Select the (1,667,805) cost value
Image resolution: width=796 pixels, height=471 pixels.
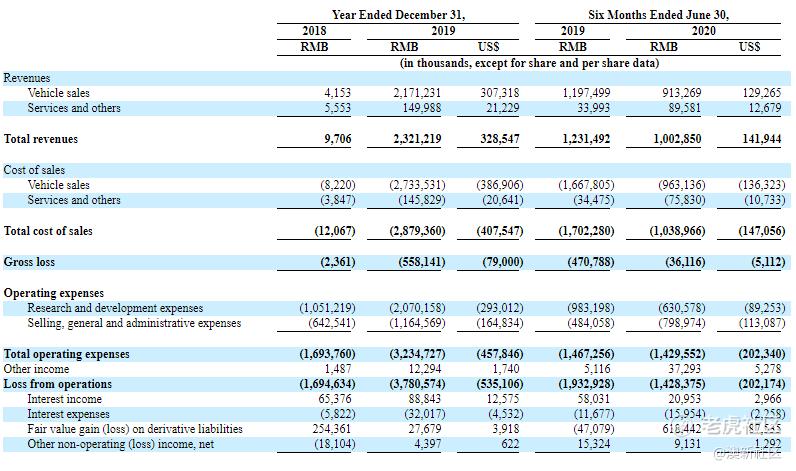click(586, 185)
